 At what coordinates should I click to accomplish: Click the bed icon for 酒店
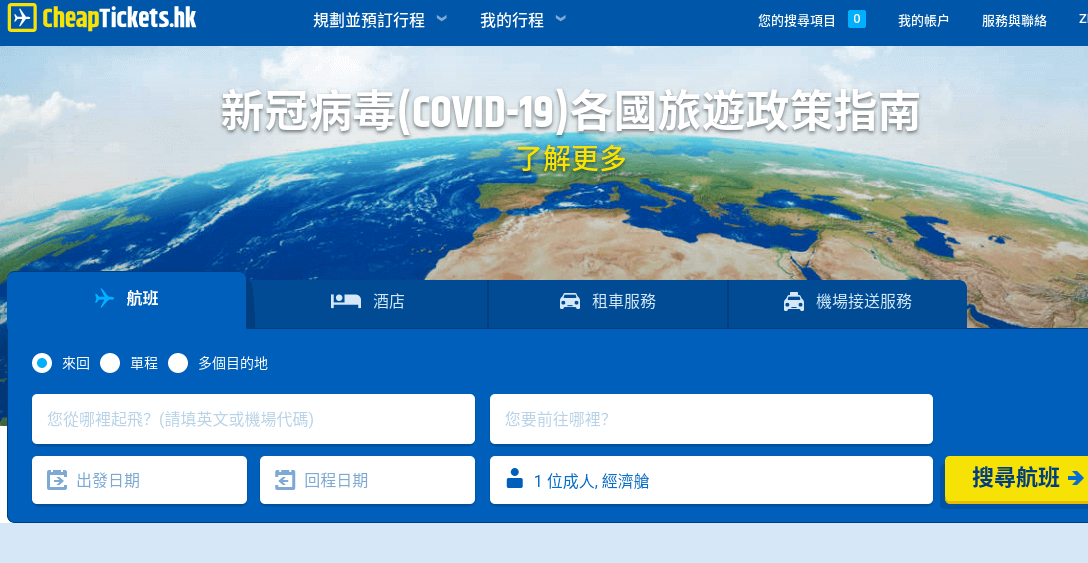pyautogui.click(x=346, y=301)
